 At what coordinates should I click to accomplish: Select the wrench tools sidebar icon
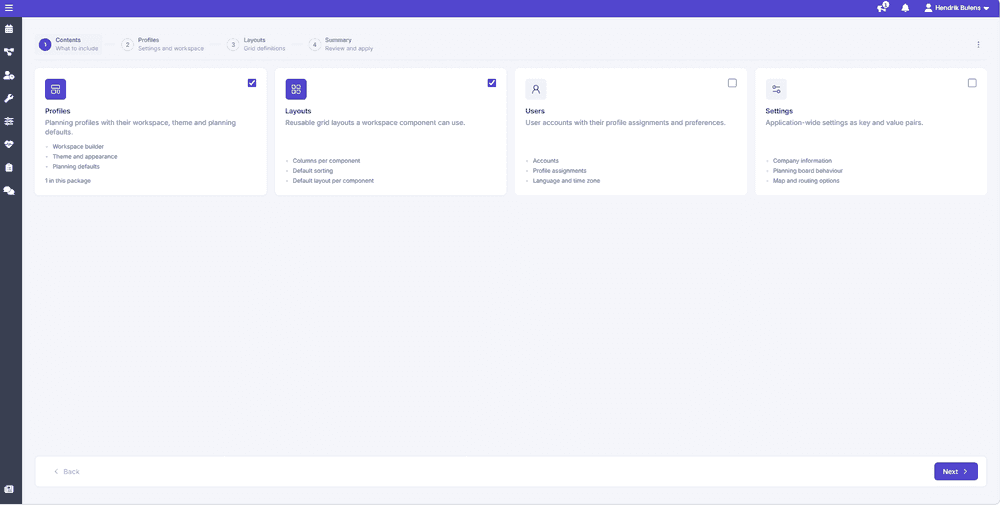point(9,98)
